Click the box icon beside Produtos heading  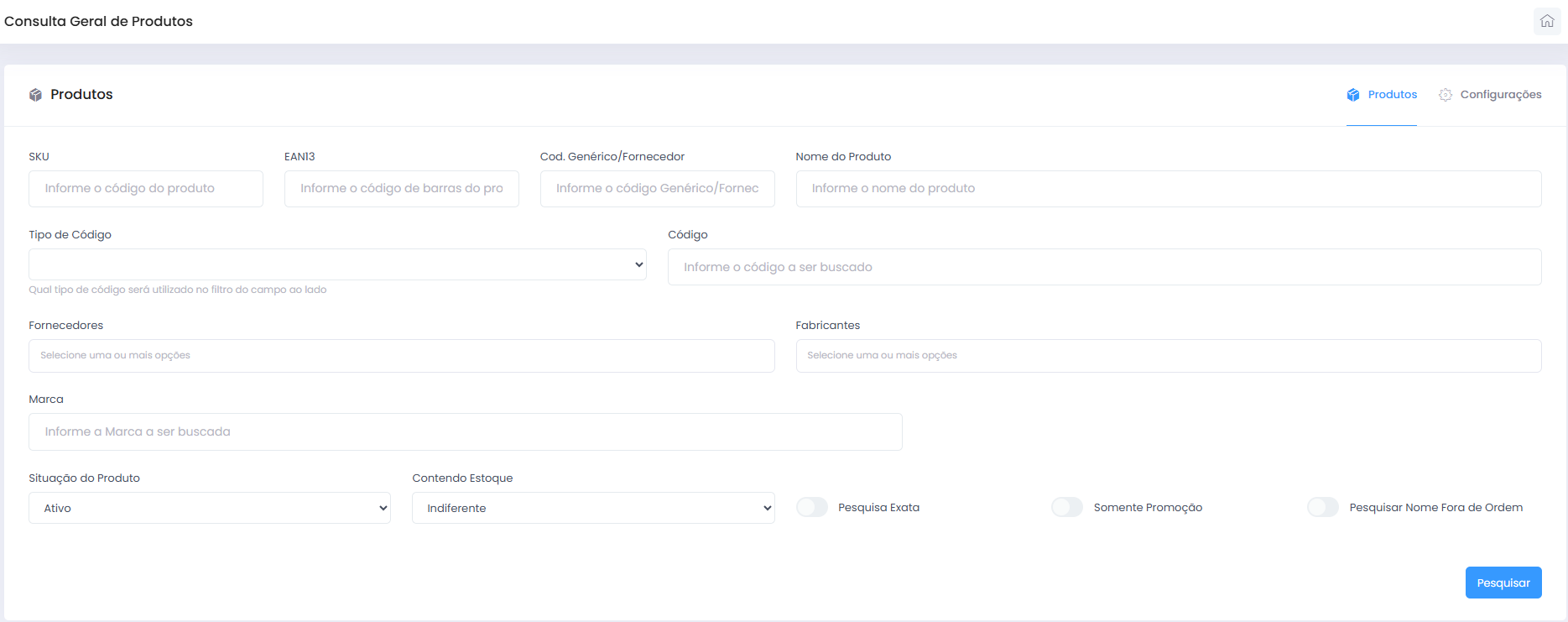tap(35, 95)
